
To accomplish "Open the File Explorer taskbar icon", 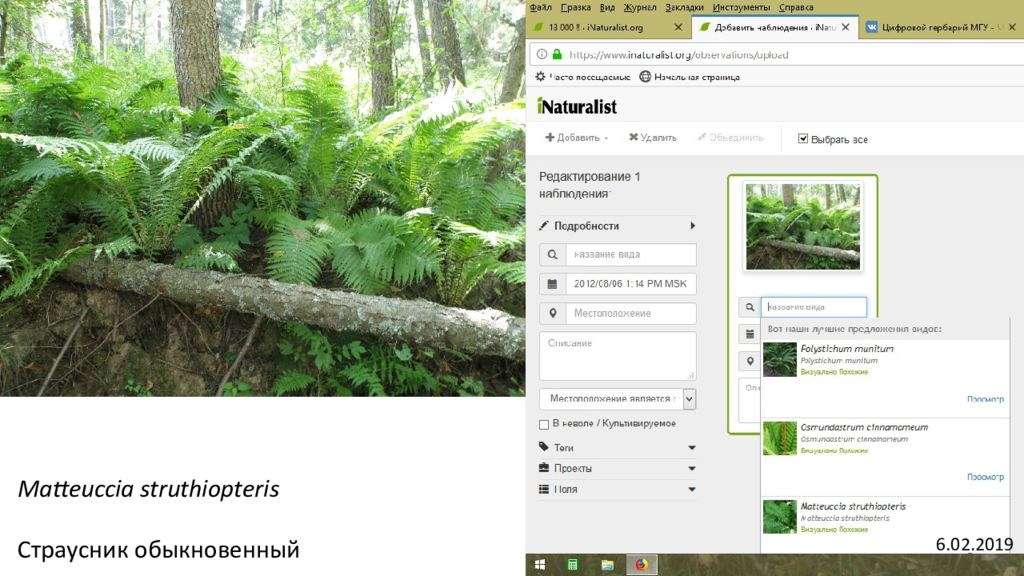I will pos(607,565).
